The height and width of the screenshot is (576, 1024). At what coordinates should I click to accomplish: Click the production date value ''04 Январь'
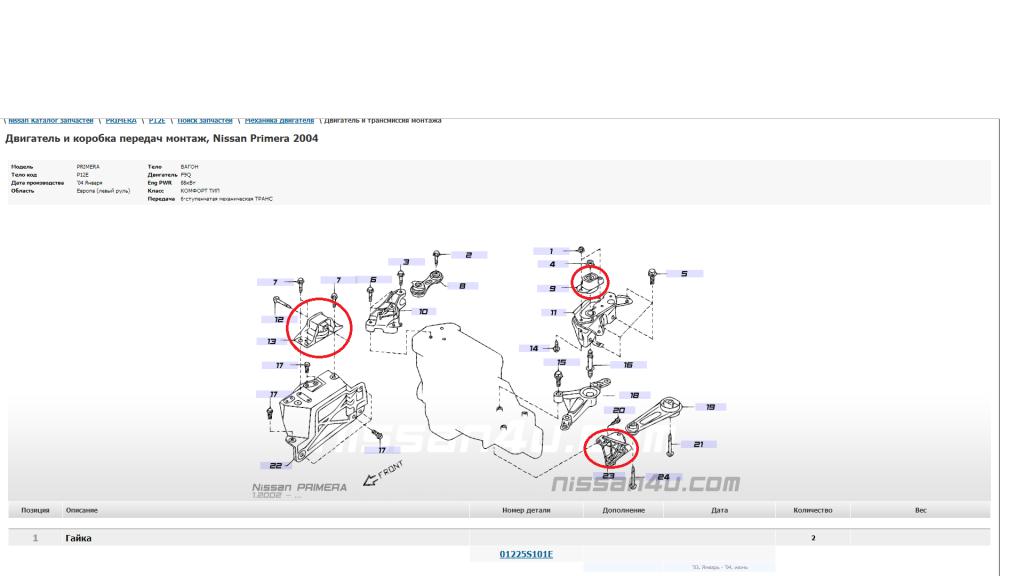(90, 183)
